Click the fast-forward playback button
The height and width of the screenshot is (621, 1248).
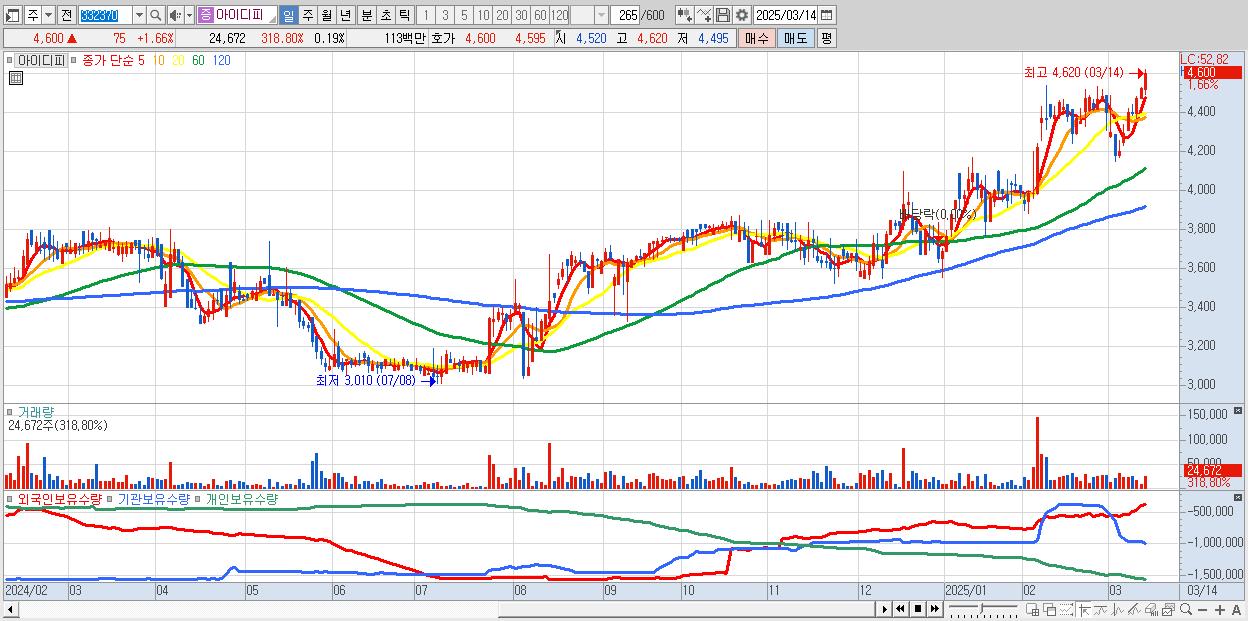tap(934, 609)
